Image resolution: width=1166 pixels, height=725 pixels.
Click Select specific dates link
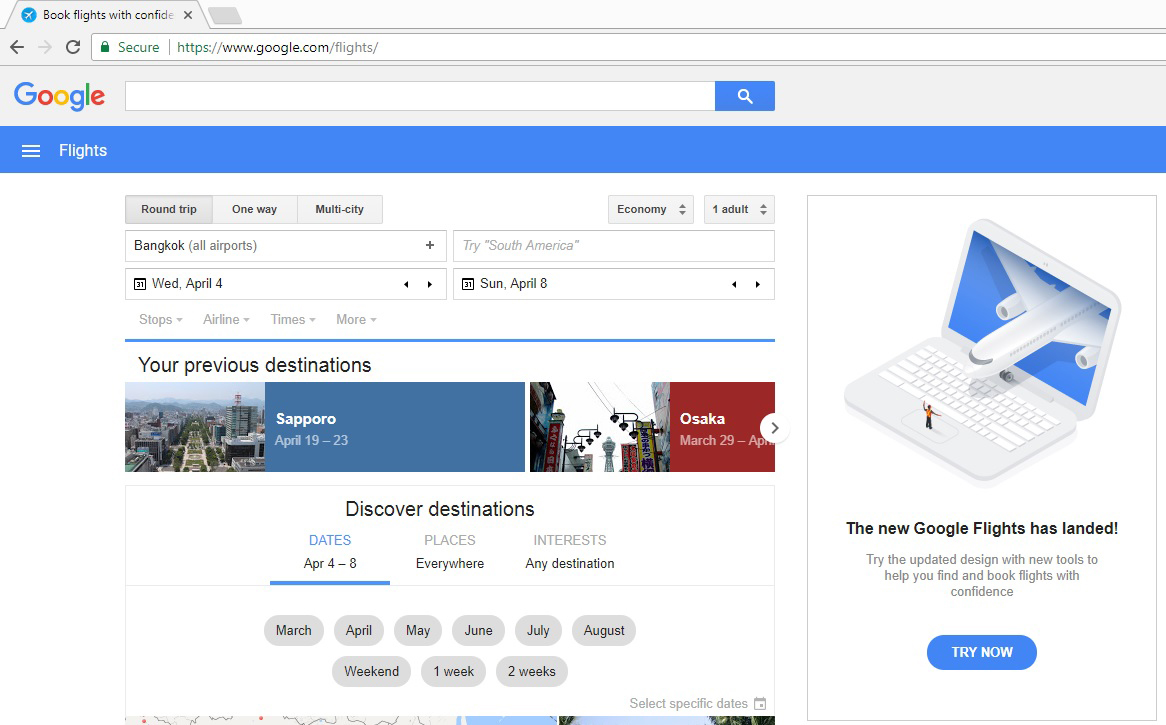coord(689,703)
